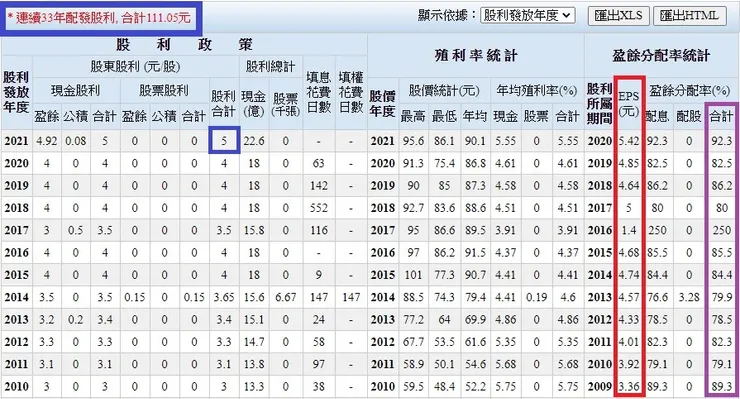Click the 股利政策 table heading
740x399 pixels.
point(185,45)
